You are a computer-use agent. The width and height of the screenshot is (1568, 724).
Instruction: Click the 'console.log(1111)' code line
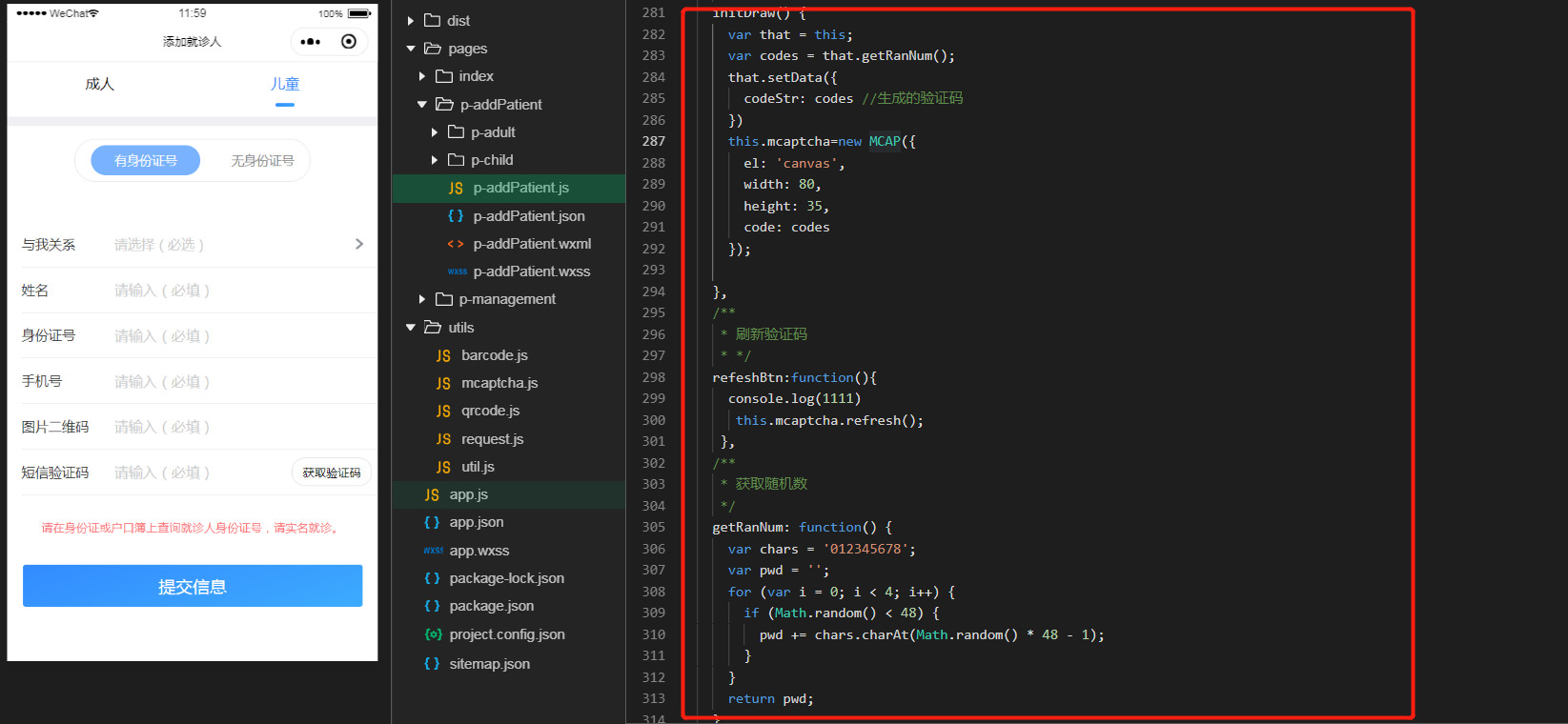click(794, 398)
